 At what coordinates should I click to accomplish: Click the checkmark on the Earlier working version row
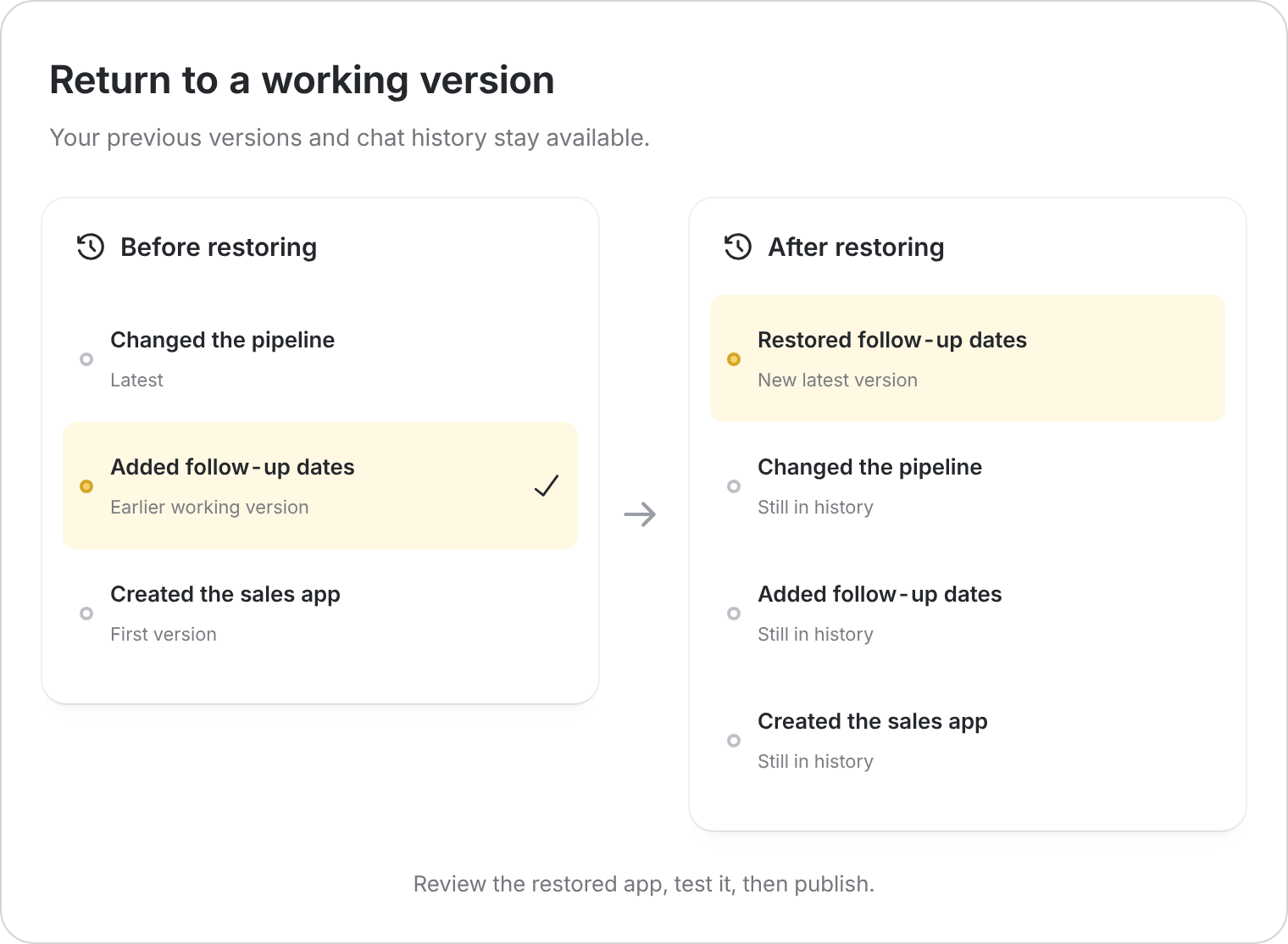[x=547, y=486]
